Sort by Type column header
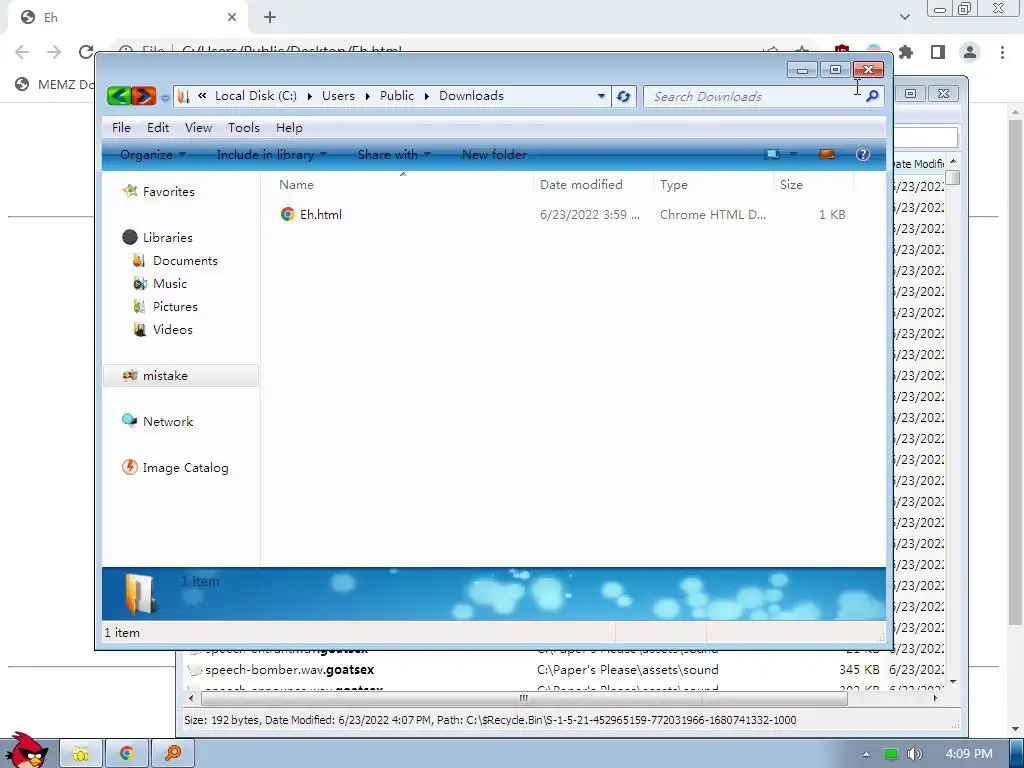Screen dimensions: 1024x768 click(713, 185)
